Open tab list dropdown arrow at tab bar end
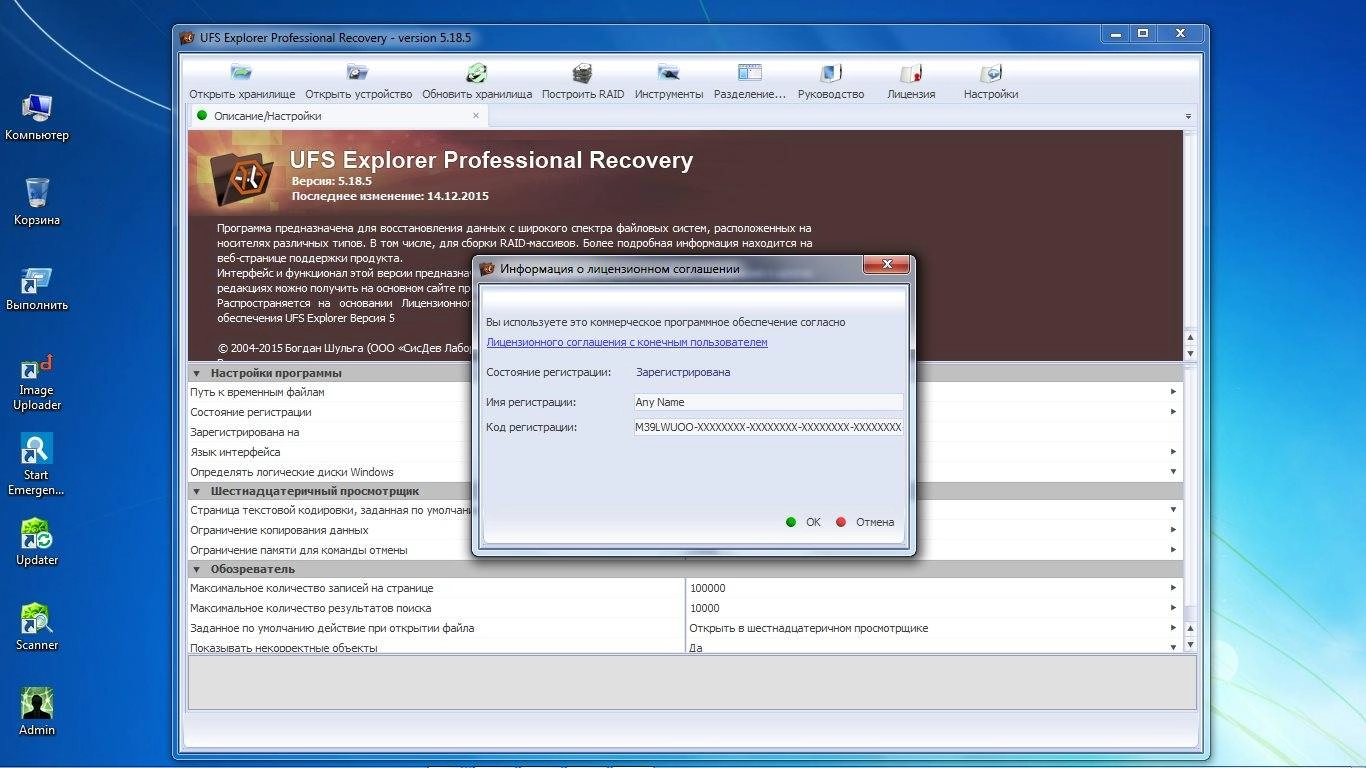The width and height of the screenshot is (1366, 768). [1188, 117]
